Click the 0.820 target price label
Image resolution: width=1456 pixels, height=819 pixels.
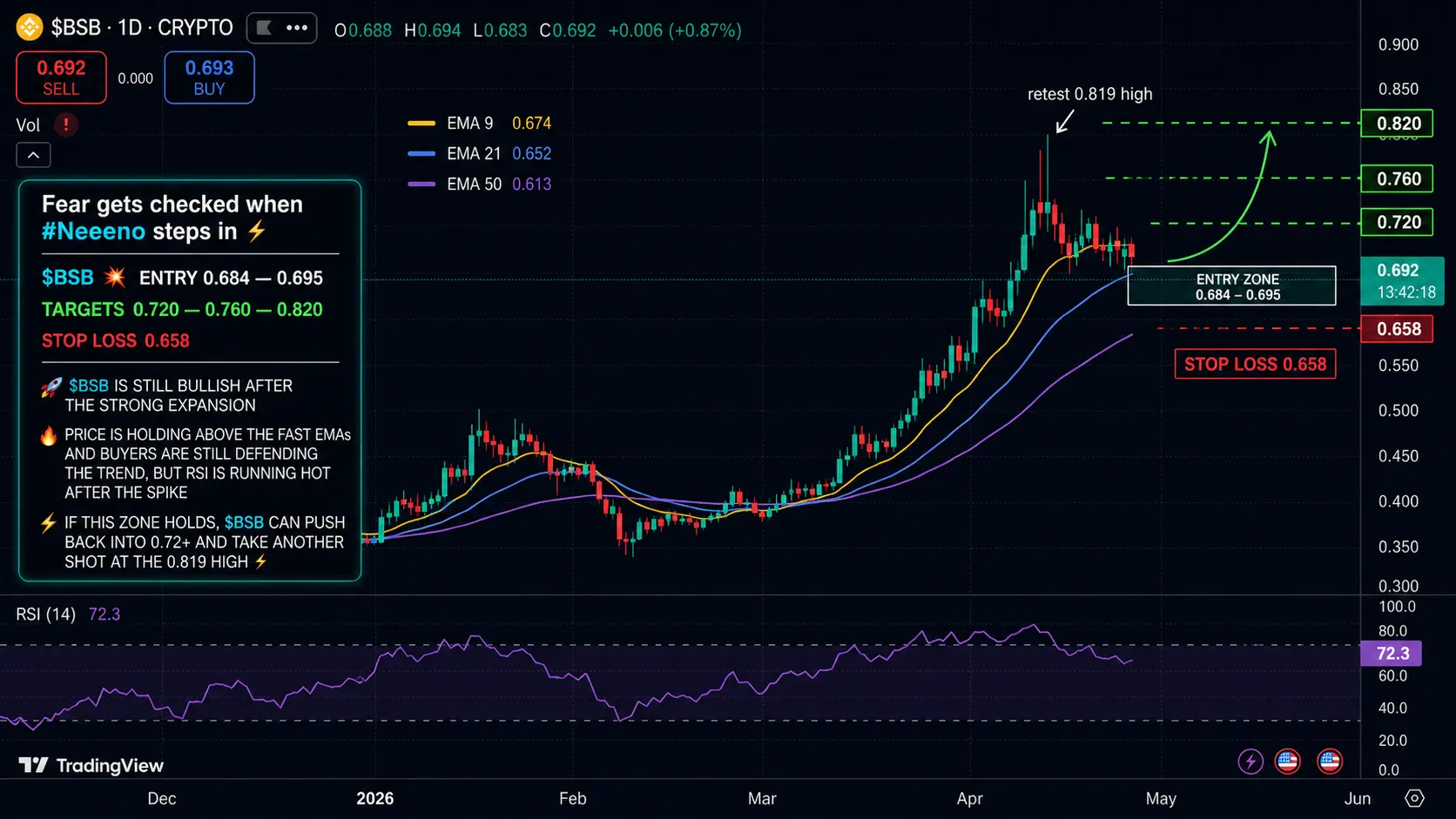pos(1399,124)
